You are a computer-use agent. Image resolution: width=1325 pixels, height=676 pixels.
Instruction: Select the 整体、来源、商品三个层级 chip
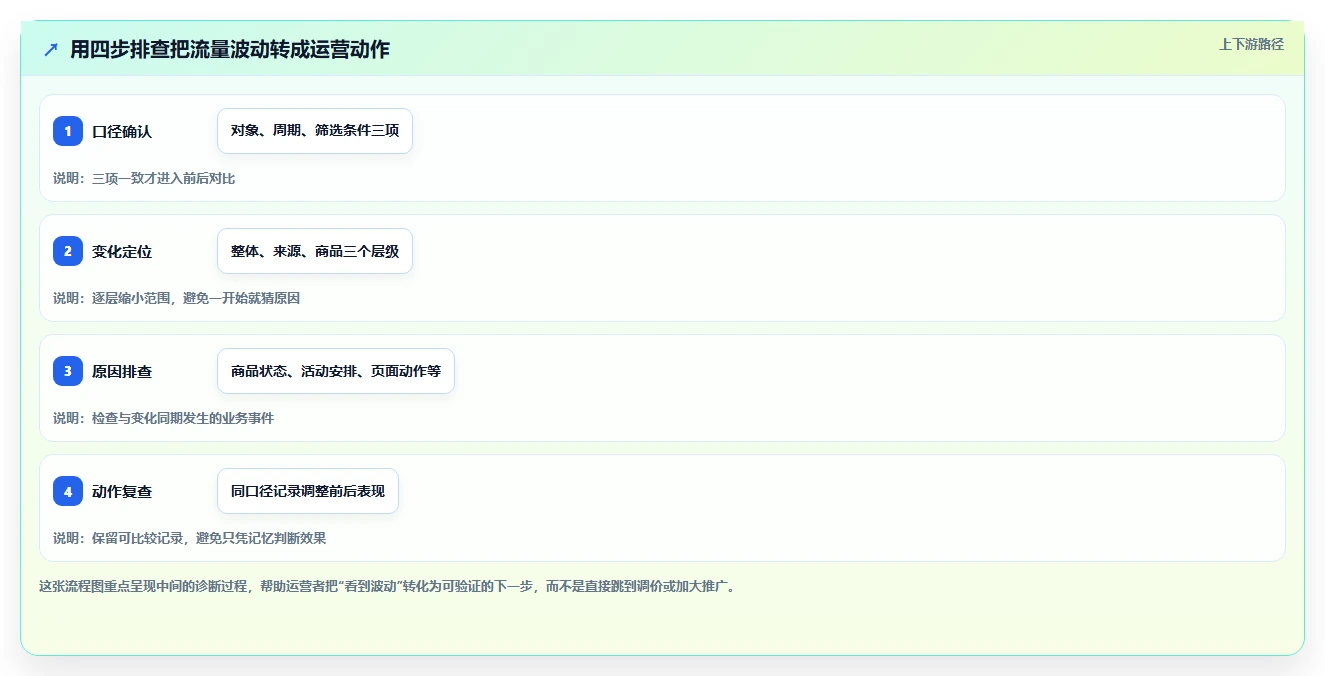coord(315,251)
